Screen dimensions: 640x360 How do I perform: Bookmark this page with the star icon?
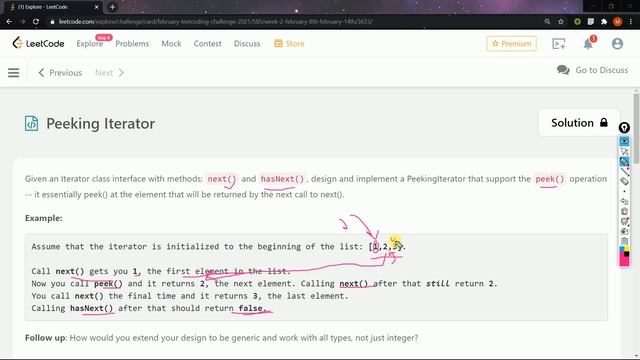click(x=561, y=22)
